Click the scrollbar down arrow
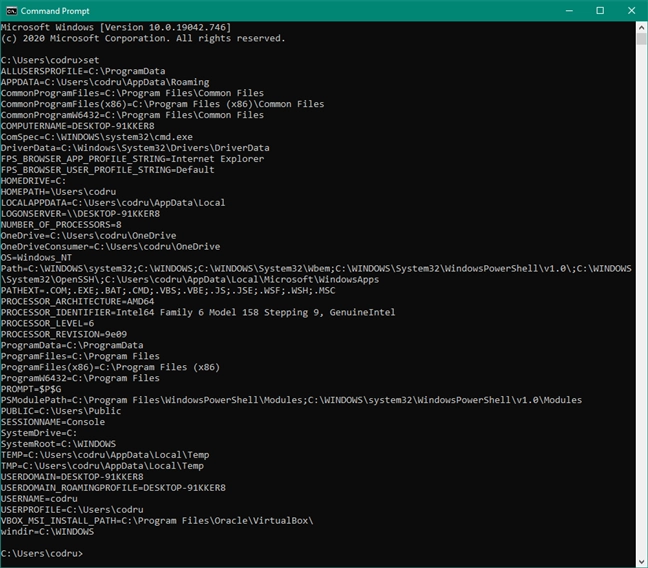 click(x=641, y=562)
